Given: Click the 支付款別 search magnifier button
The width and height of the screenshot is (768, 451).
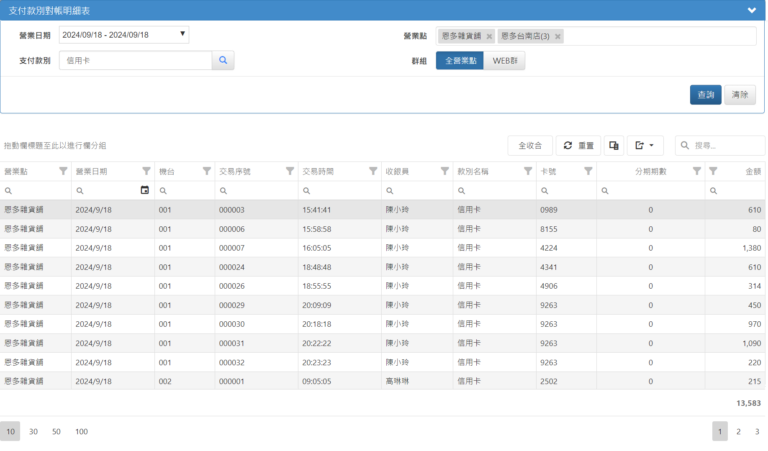Looking at the screenshot, I should 223,60.
